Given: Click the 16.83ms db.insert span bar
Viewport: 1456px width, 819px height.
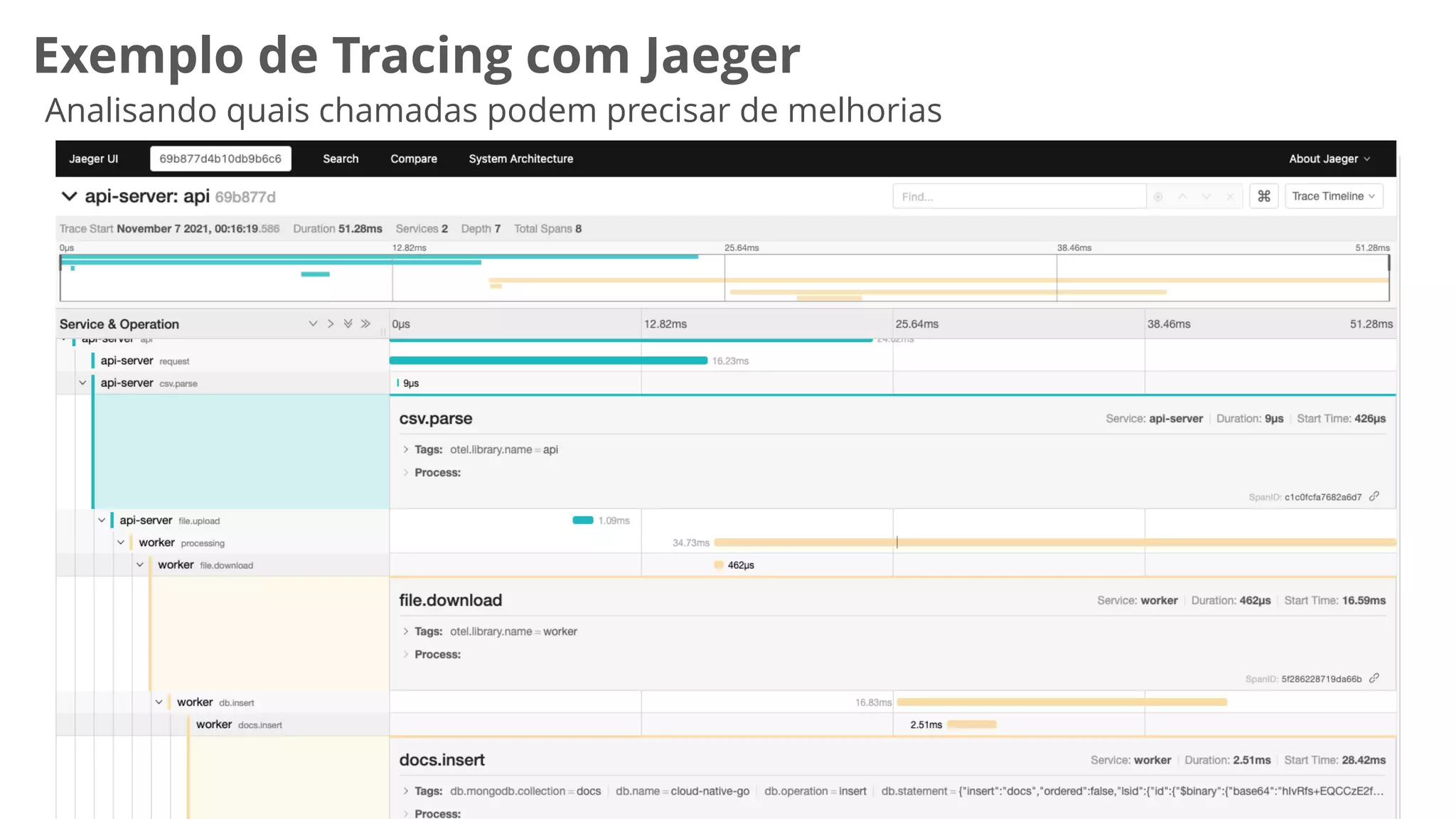Looking at the screenshot, I should pyautogui.click(x=1061, y=702).
